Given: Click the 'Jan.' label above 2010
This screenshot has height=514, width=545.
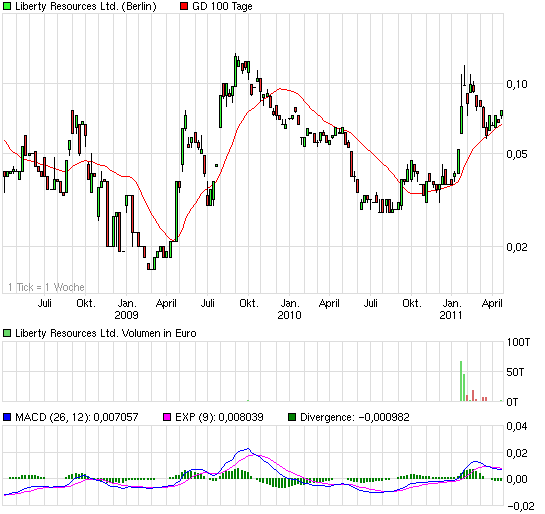Looking at the screenshot, I should (x=290, y=303).
